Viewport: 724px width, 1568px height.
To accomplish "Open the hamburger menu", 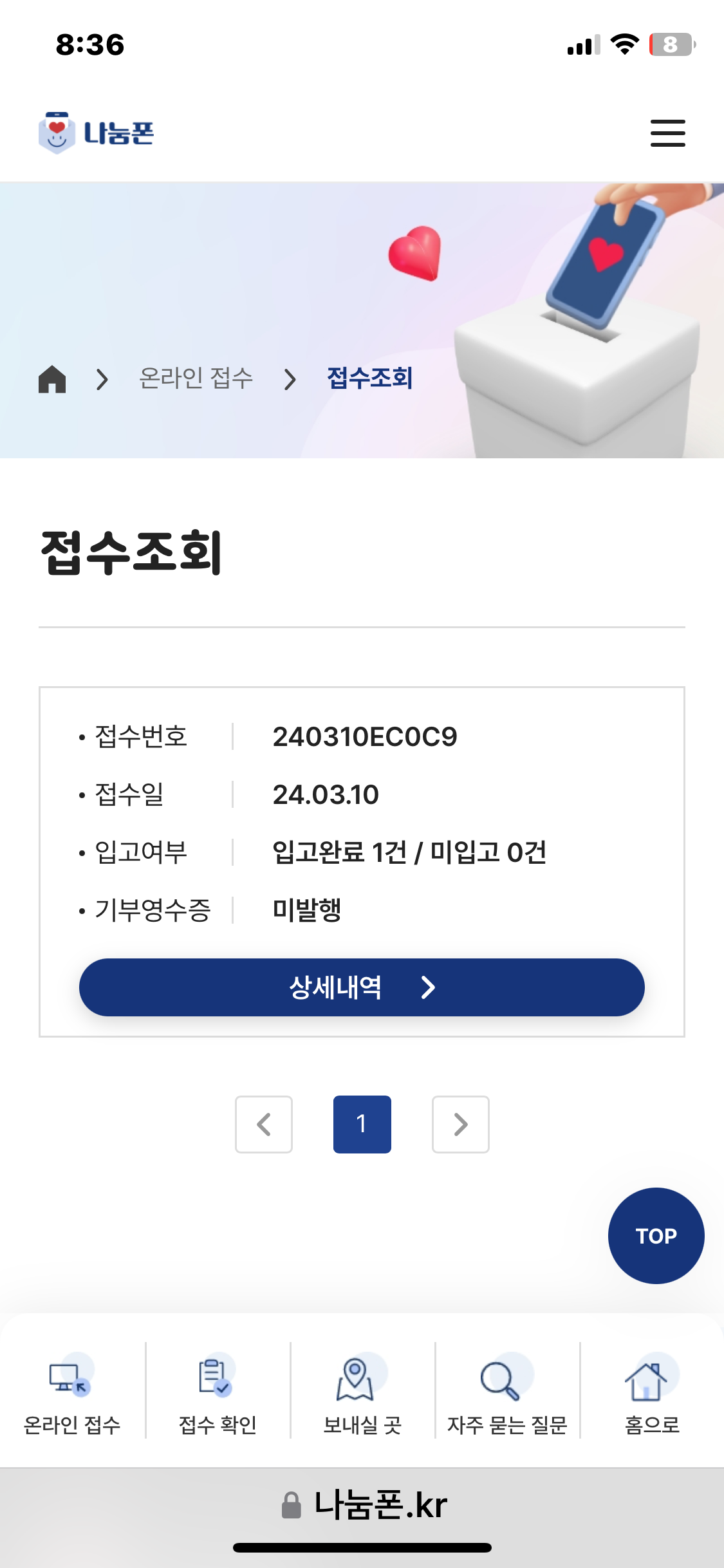I will click(667, 133).
